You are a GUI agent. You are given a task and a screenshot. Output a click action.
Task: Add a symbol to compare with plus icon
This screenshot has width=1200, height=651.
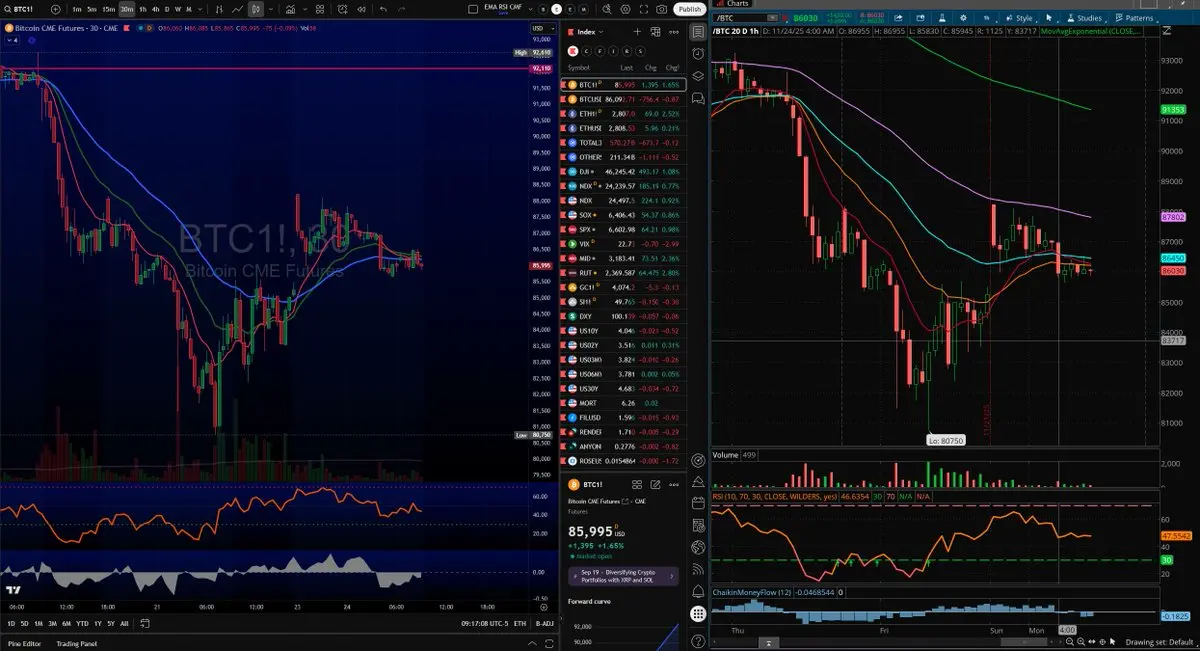click(x=55, y=9)
